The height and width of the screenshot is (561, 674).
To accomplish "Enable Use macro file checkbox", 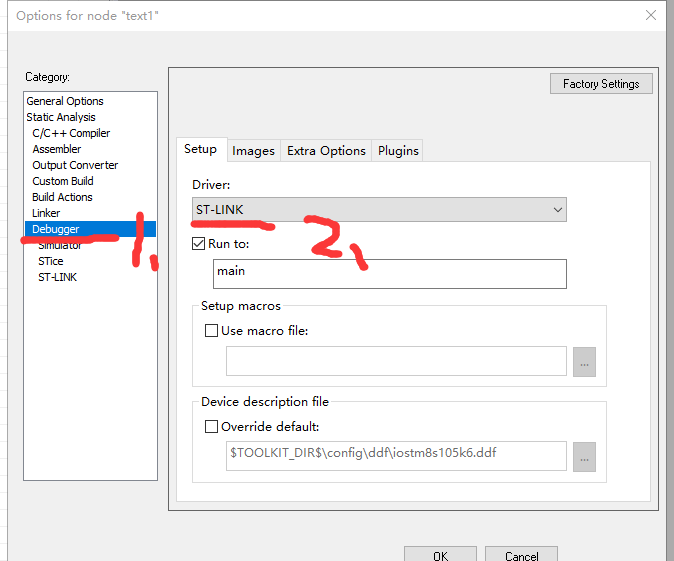I will pos(211,331).
